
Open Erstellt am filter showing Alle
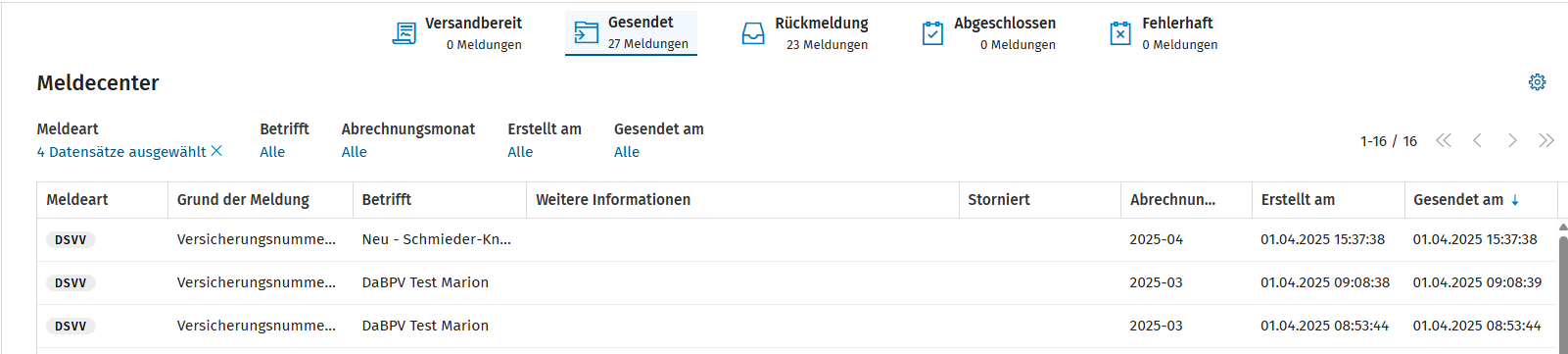(x=520, y=152)
